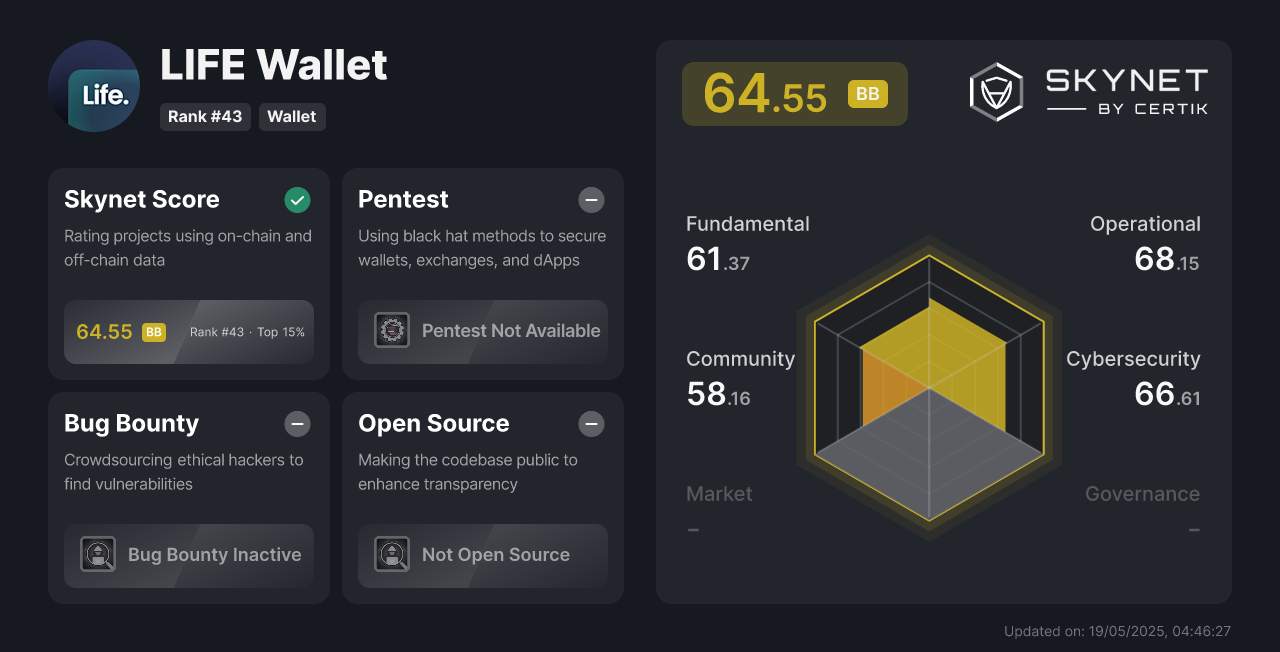This screenshot has width=1280, height=652.
Task: Click the Not Open Source badge icon
Action: (392, 554)
